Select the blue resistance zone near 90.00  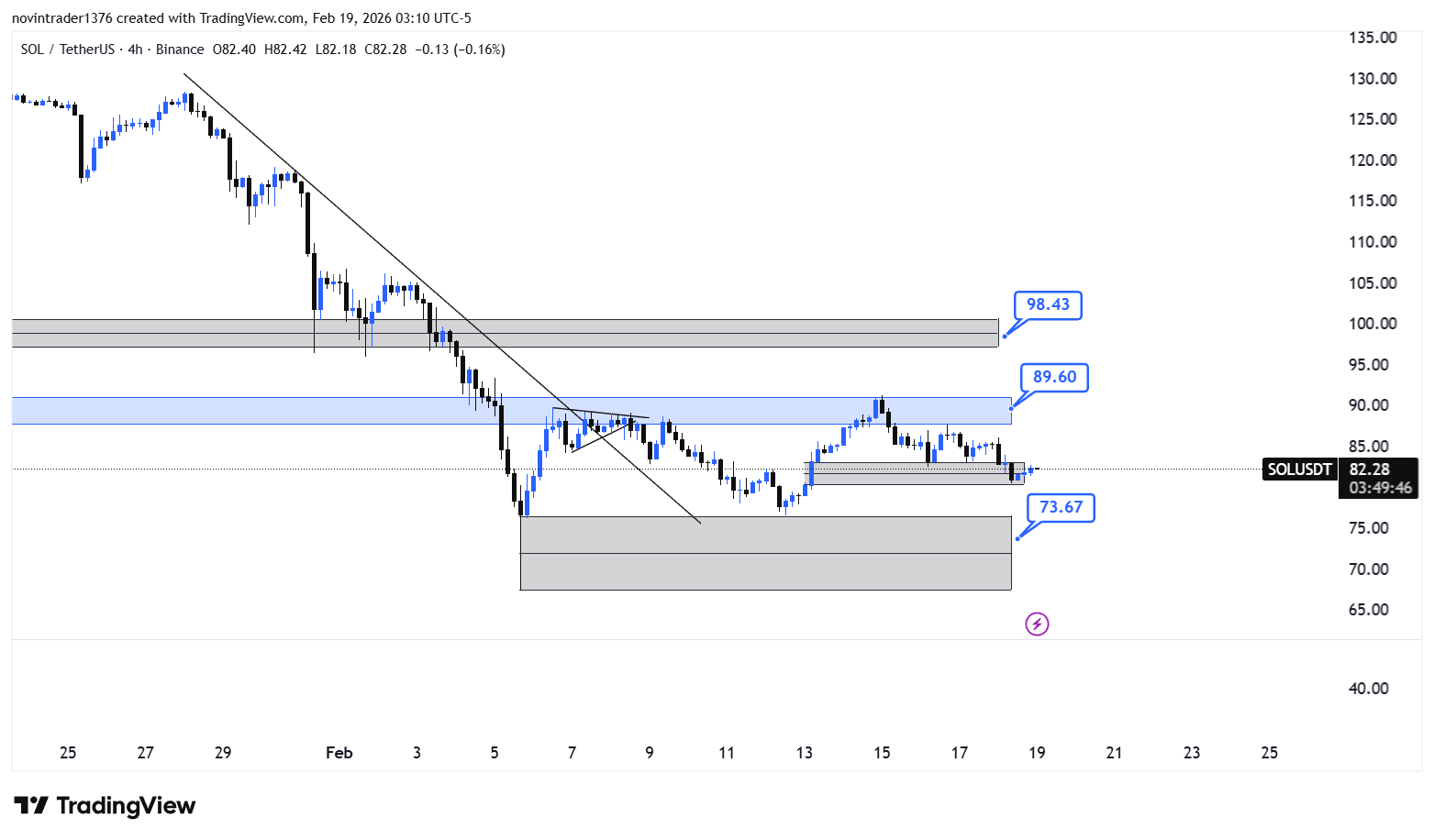(511, 411)
